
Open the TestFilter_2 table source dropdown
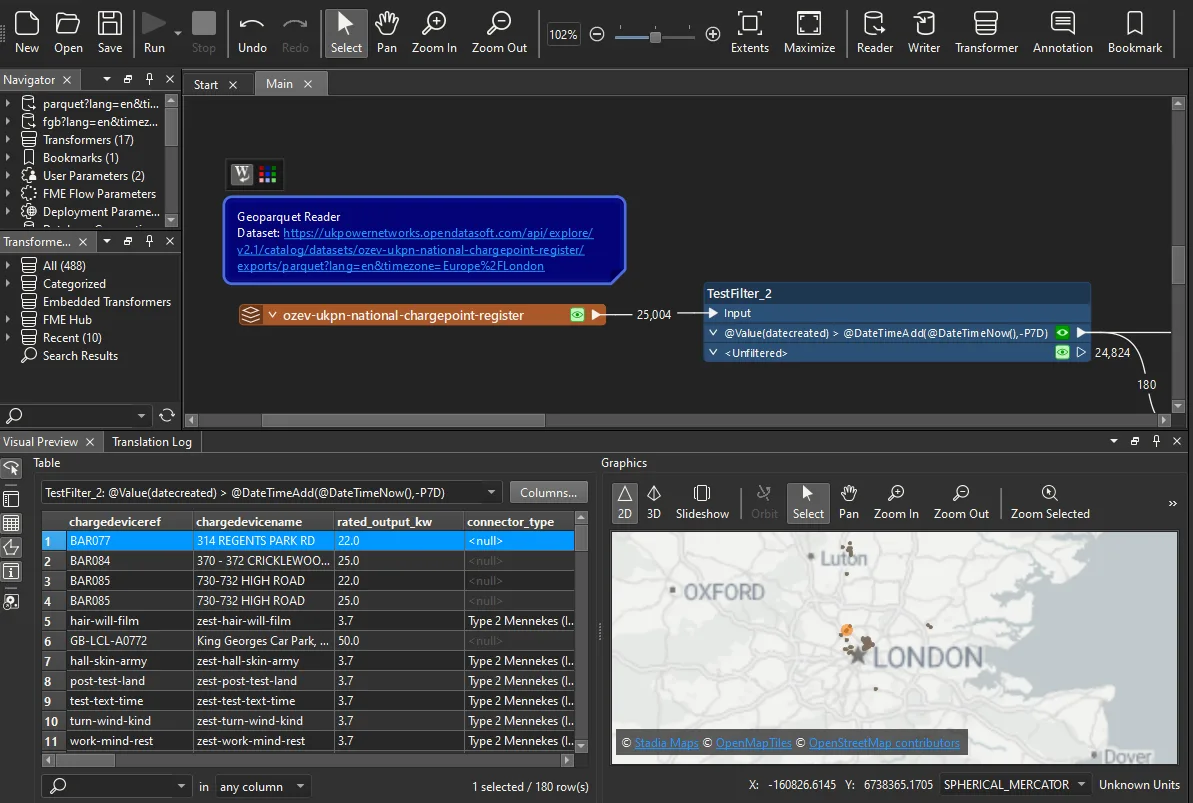coord(491,492)
